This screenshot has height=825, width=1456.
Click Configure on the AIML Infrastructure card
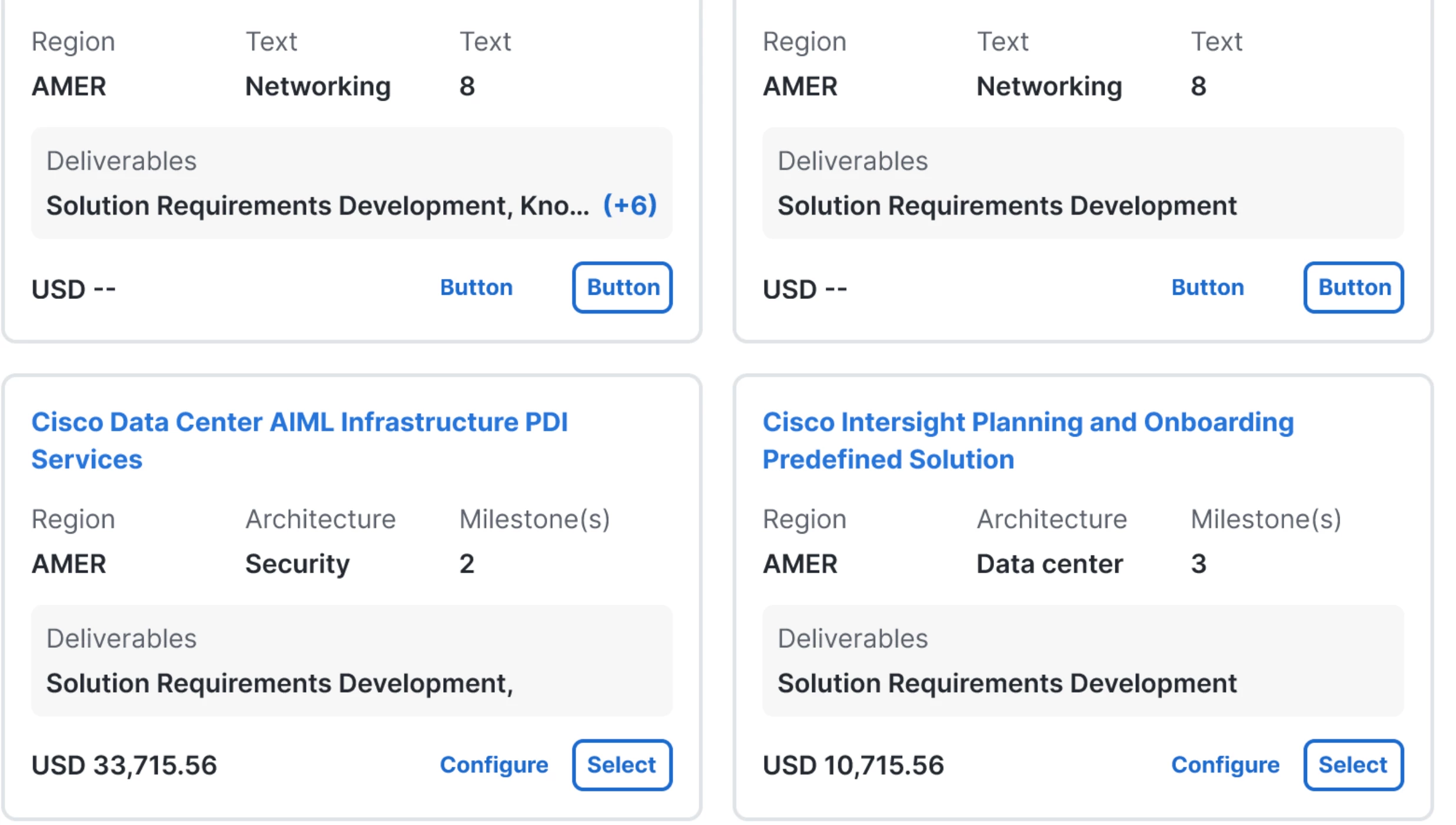coord(494,764)
